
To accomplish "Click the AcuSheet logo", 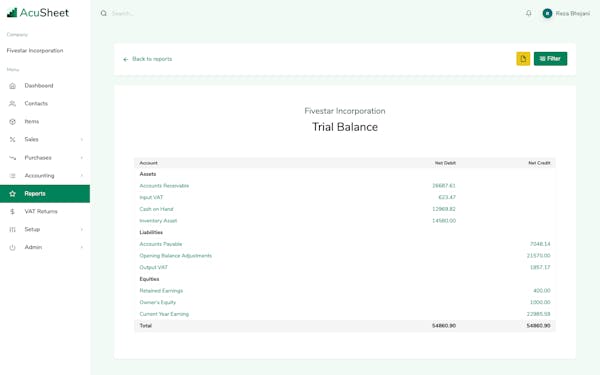I will click(38, 13).
